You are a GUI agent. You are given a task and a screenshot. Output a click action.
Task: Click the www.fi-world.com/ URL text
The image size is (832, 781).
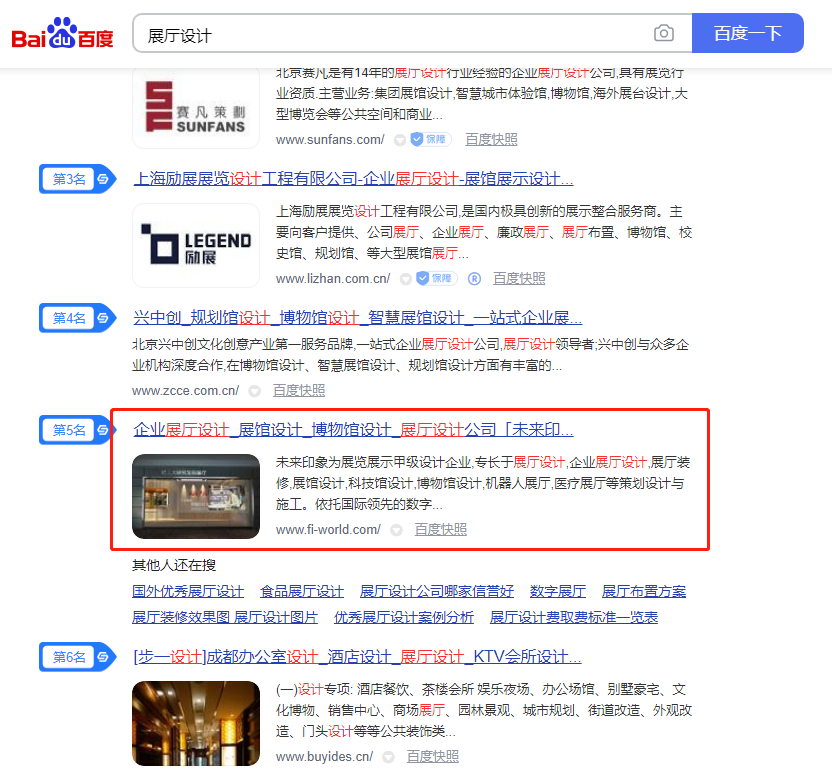328,530
